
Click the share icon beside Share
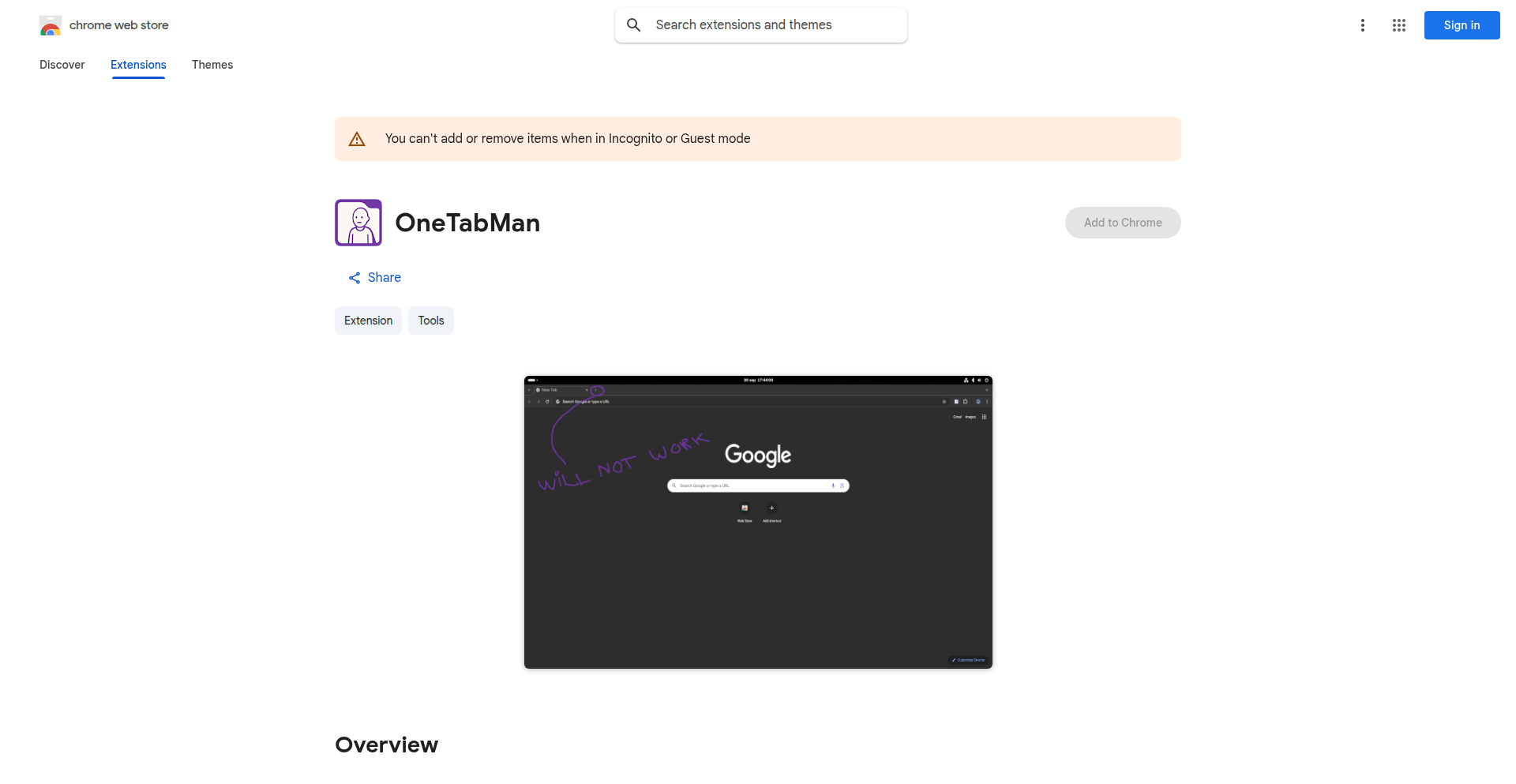355,278
